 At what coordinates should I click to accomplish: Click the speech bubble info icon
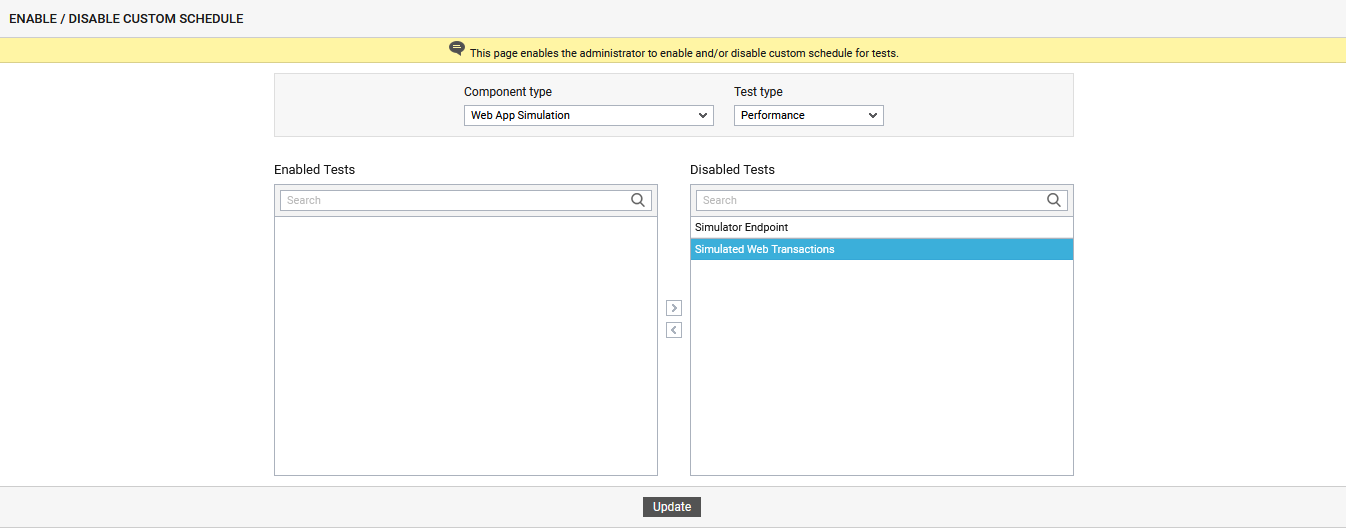click(457, 49)
